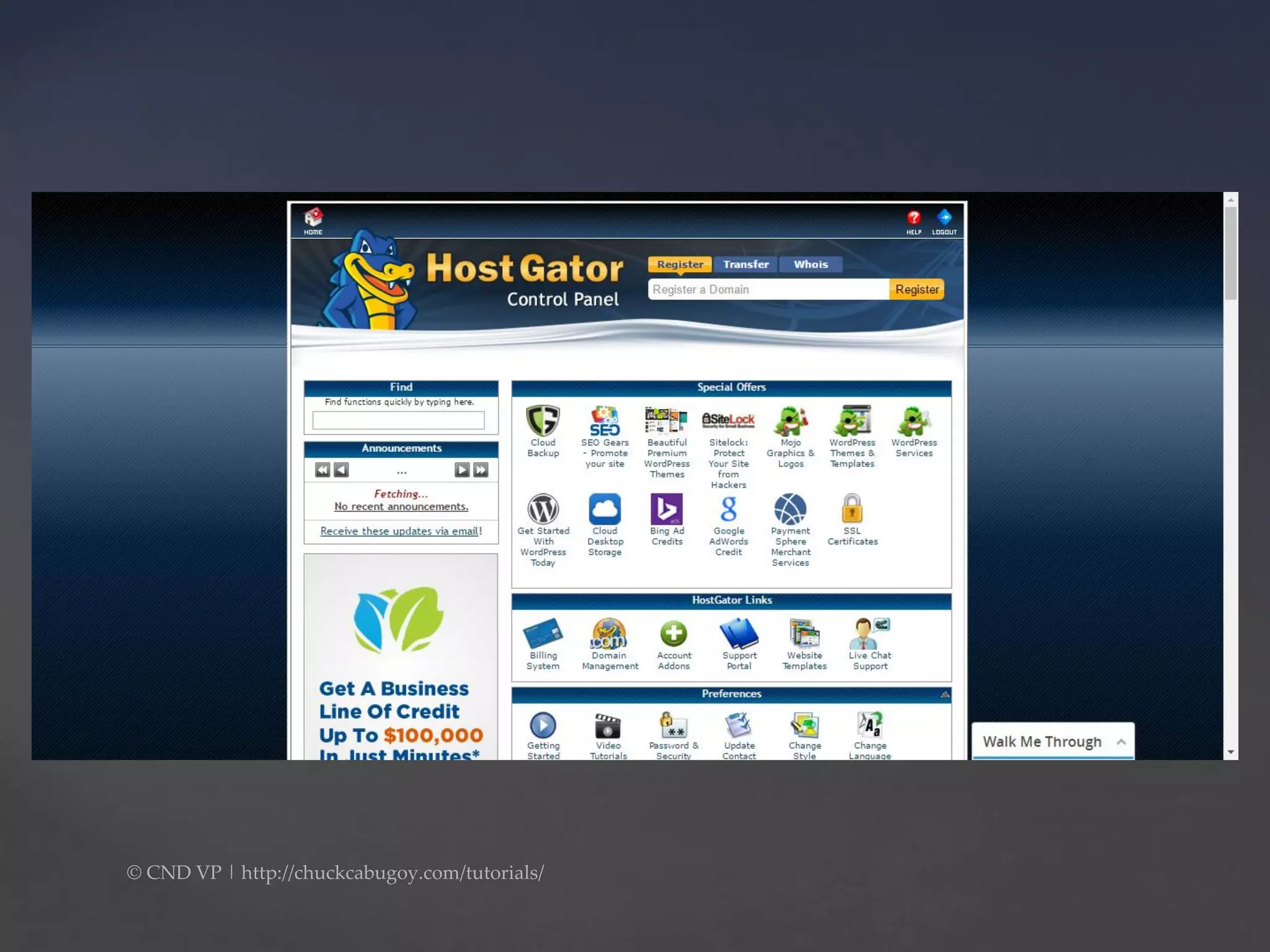
Task: Click the vertical scrollbar thumb
Action: coord(1231,253)
